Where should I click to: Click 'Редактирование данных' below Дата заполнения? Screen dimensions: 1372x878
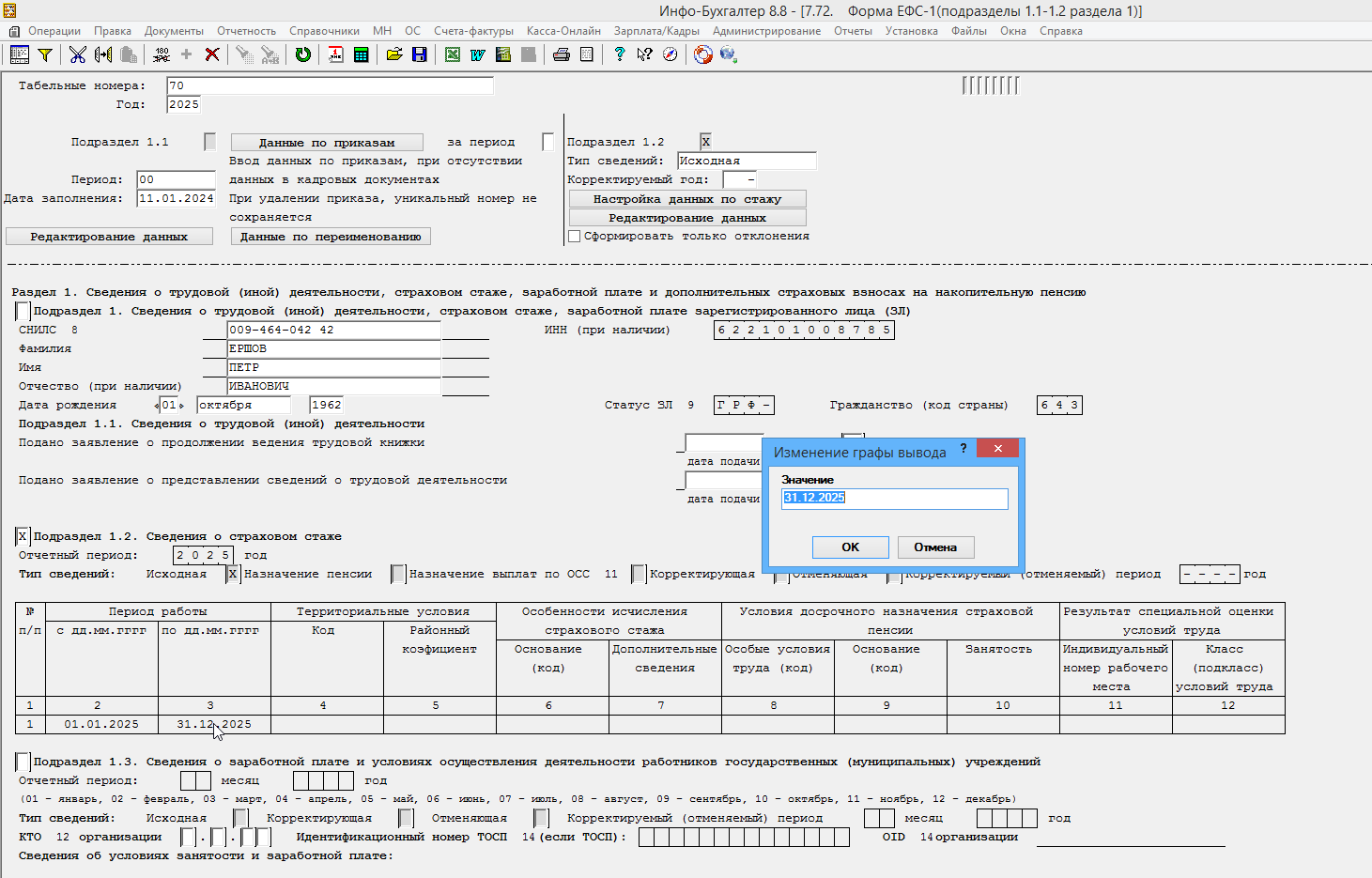[x=109, y=237]
